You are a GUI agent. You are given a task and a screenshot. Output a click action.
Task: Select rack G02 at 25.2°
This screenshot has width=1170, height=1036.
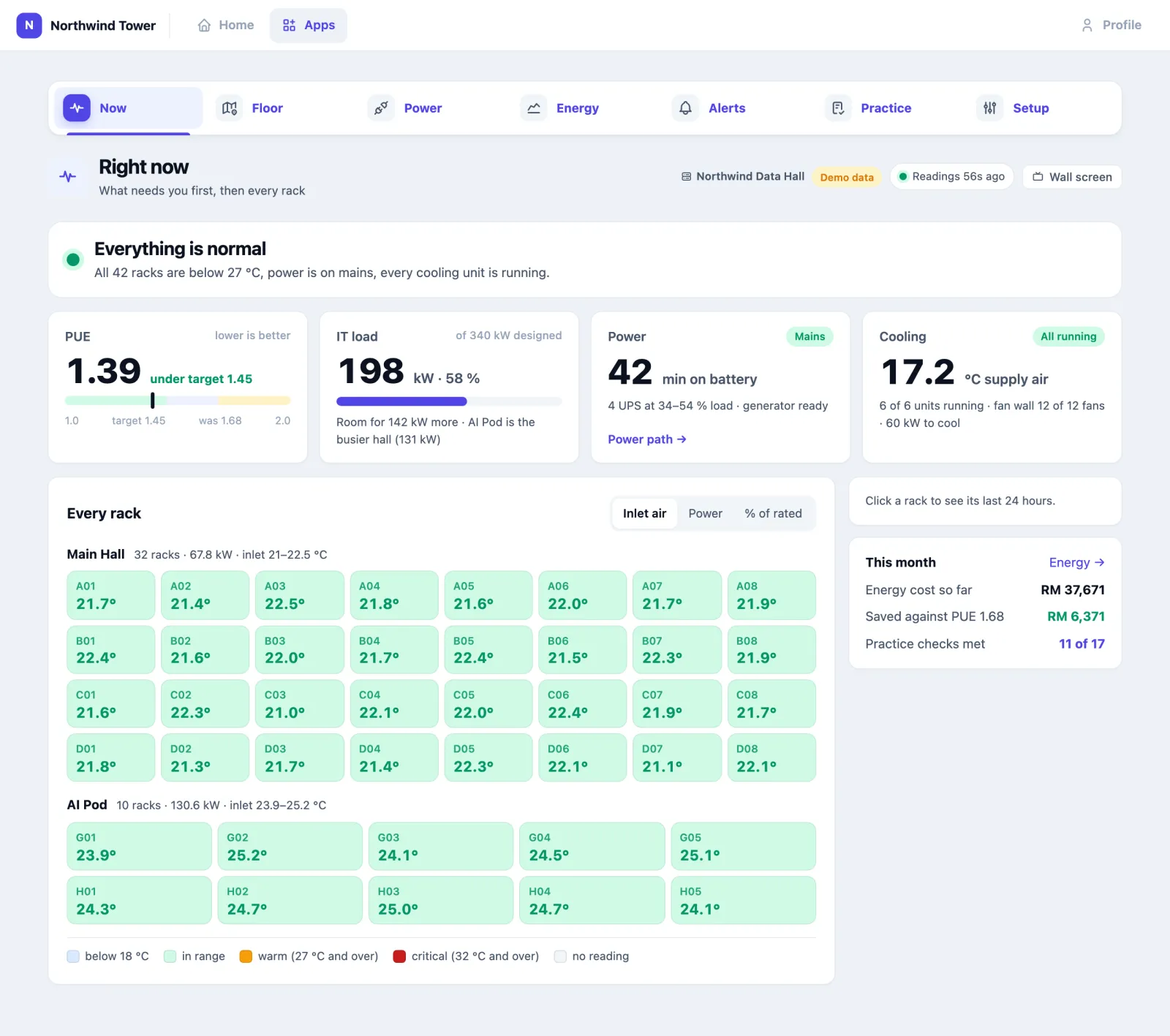click(290, 847)
